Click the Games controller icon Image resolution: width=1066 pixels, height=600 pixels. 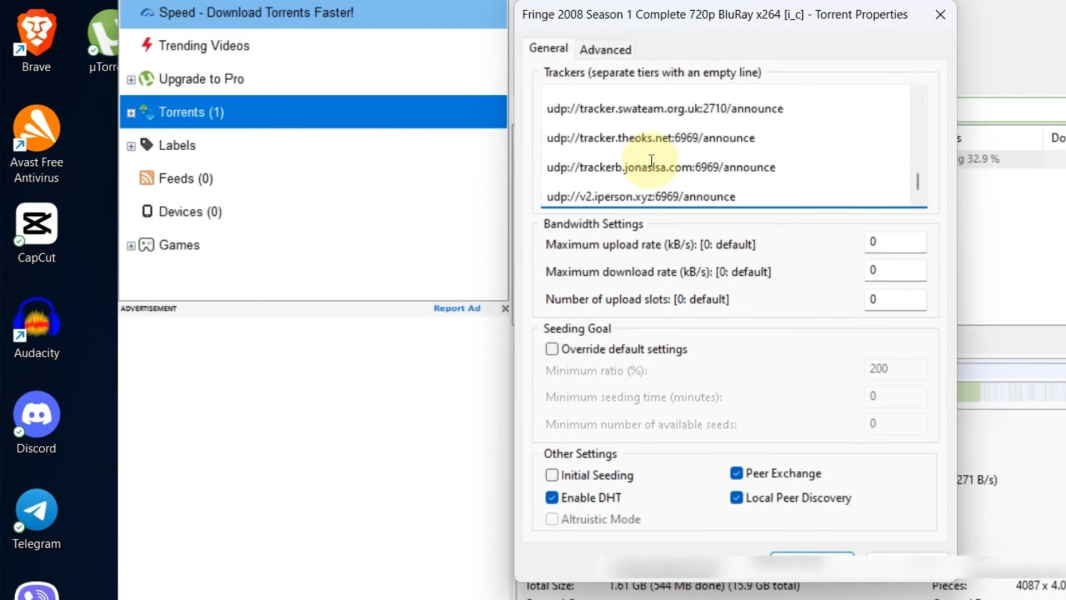pos(146,245)
